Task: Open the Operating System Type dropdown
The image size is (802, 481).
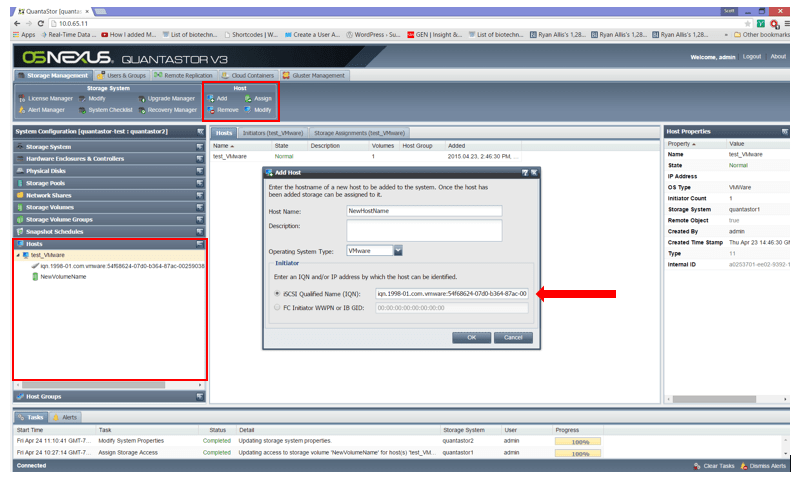Action: [397, 250]
